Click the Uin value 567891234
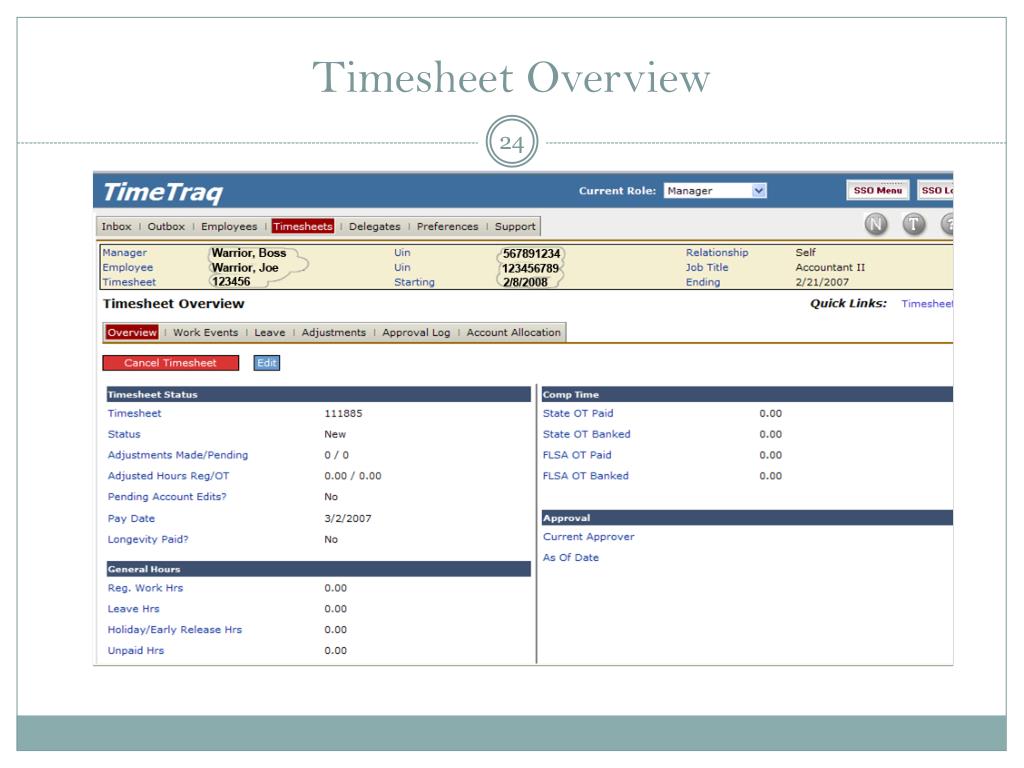The image size is (1024, 768). coord(532,253)
